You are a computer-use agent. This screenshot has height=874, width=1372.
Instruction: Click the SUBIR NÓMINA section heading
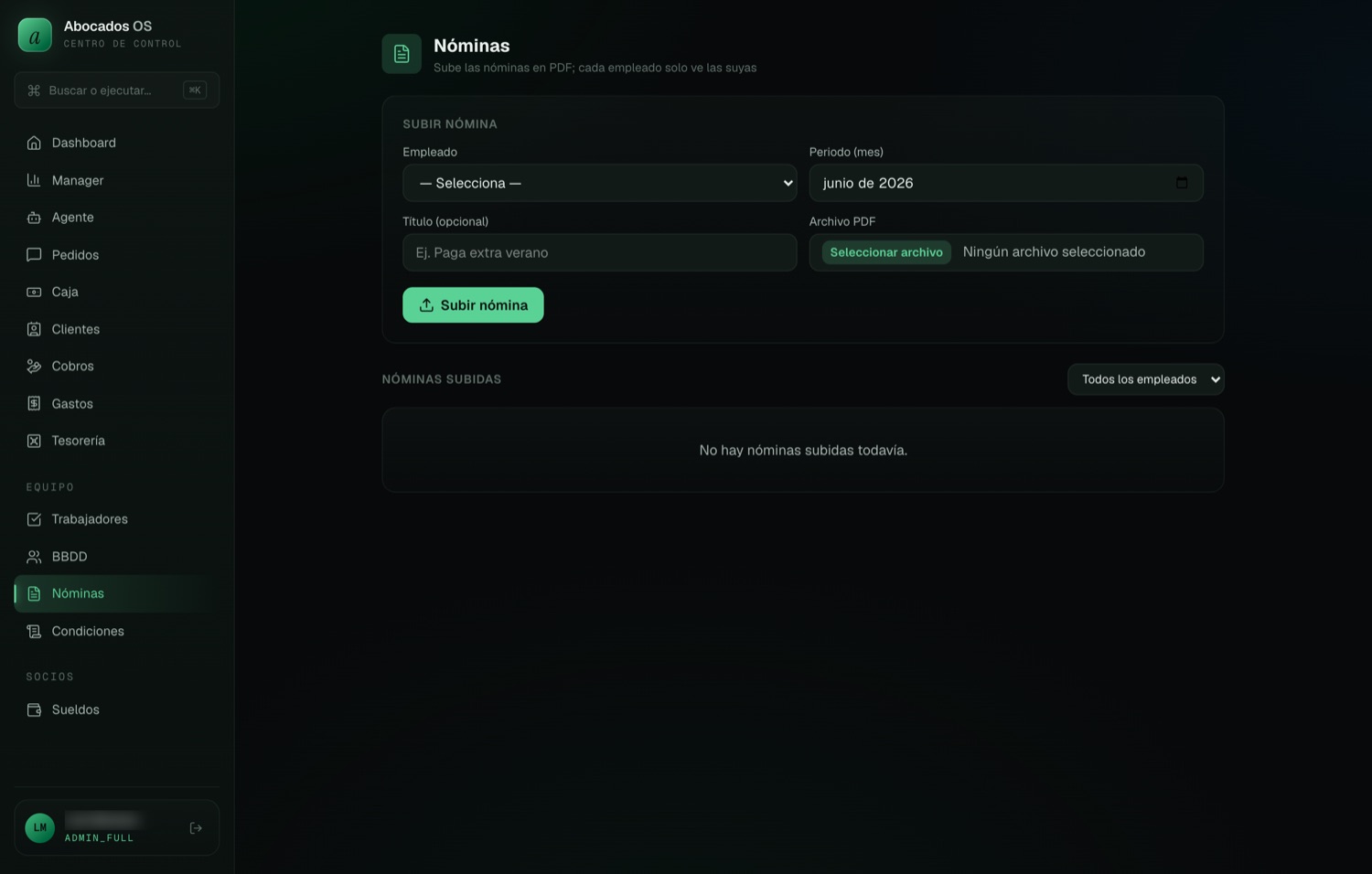[x=450, y=124]
